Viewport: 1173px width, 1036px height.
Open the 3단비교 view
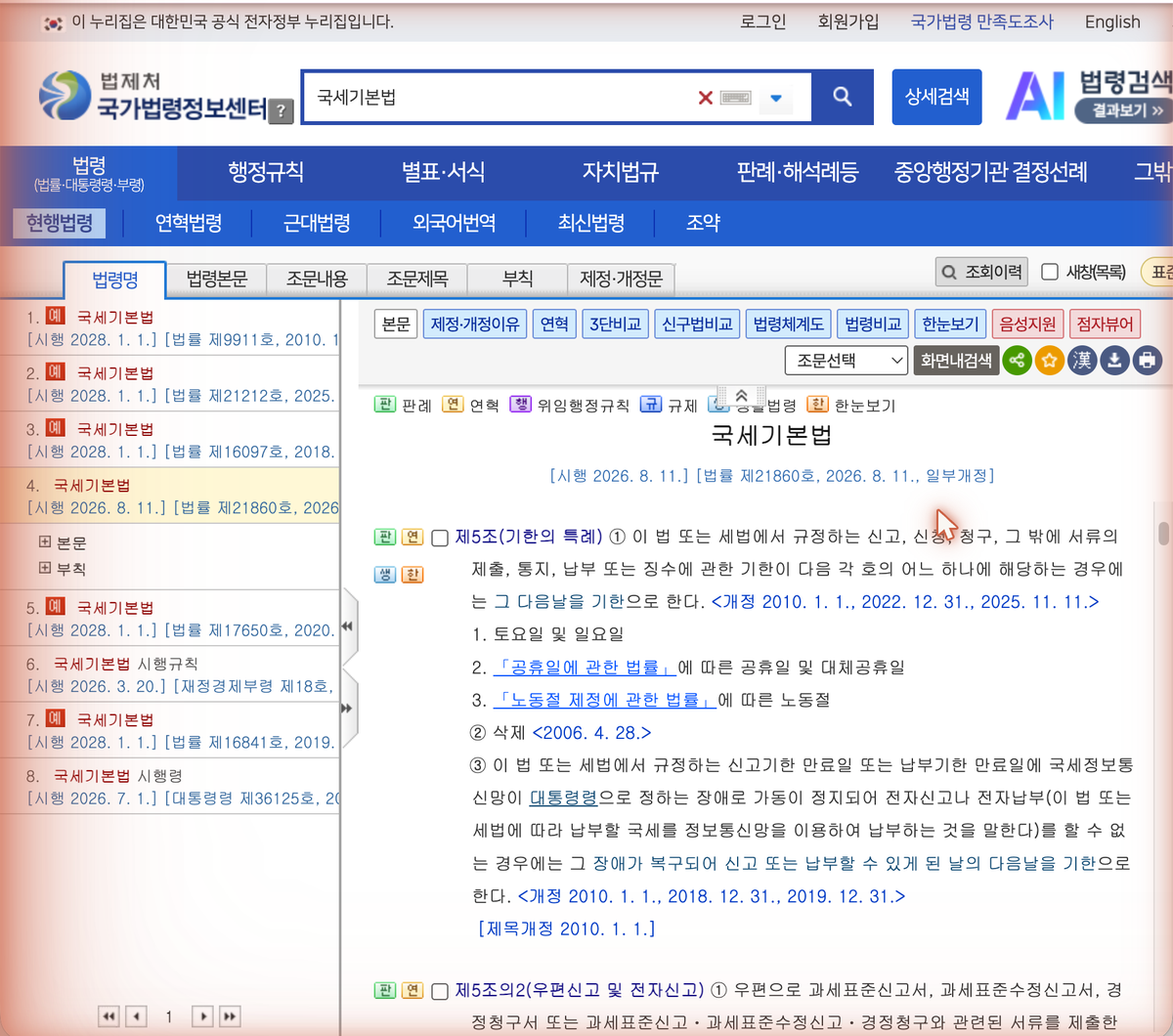[615, 324]
